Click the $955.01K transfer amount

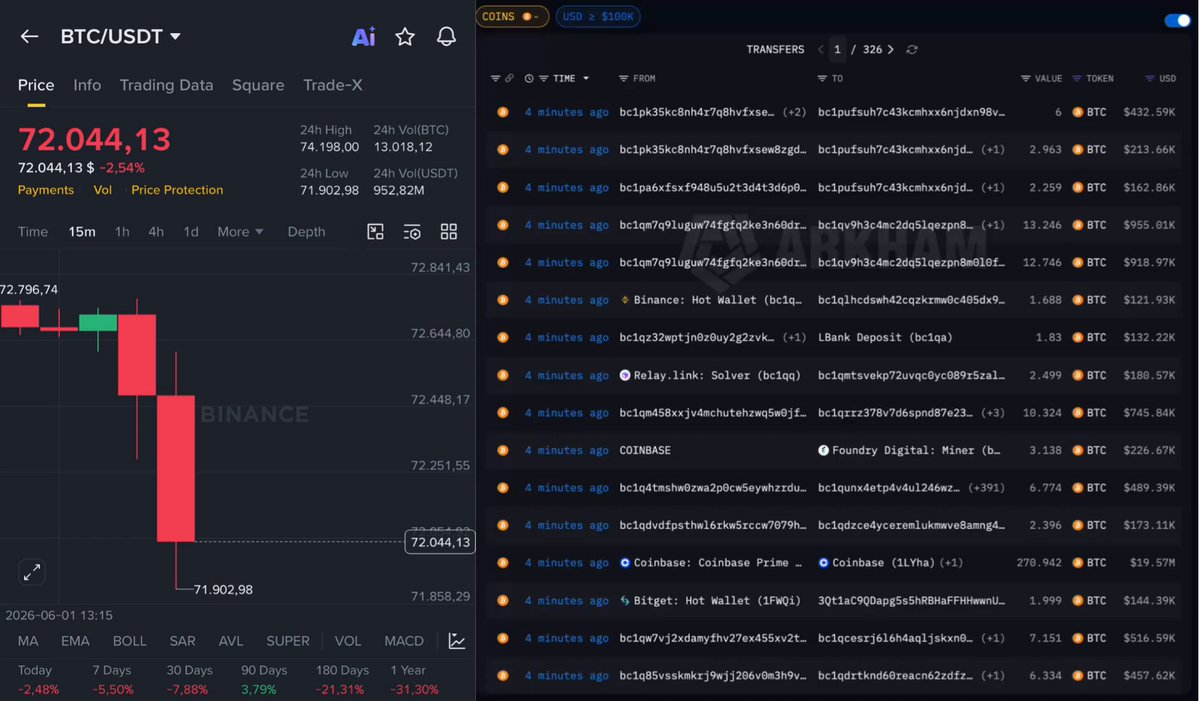click(1149, 225)
